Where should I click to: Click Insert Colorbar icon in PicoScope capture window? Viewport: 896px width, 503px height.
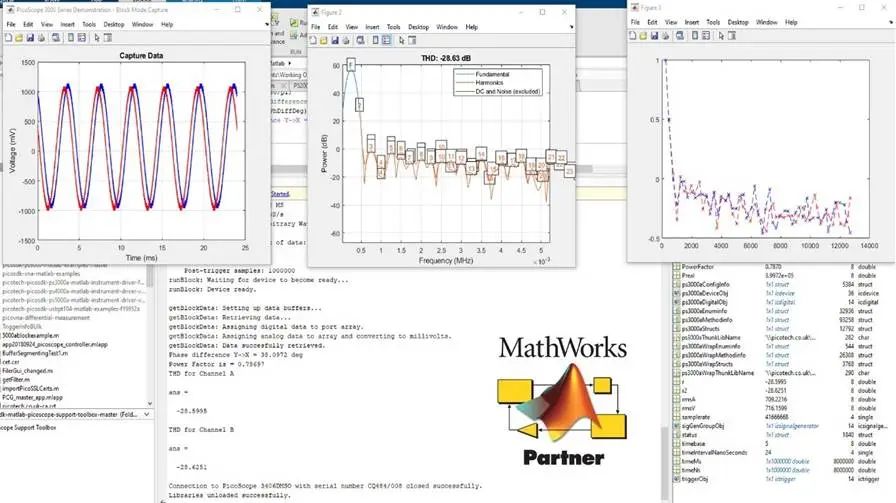[71, 38]
